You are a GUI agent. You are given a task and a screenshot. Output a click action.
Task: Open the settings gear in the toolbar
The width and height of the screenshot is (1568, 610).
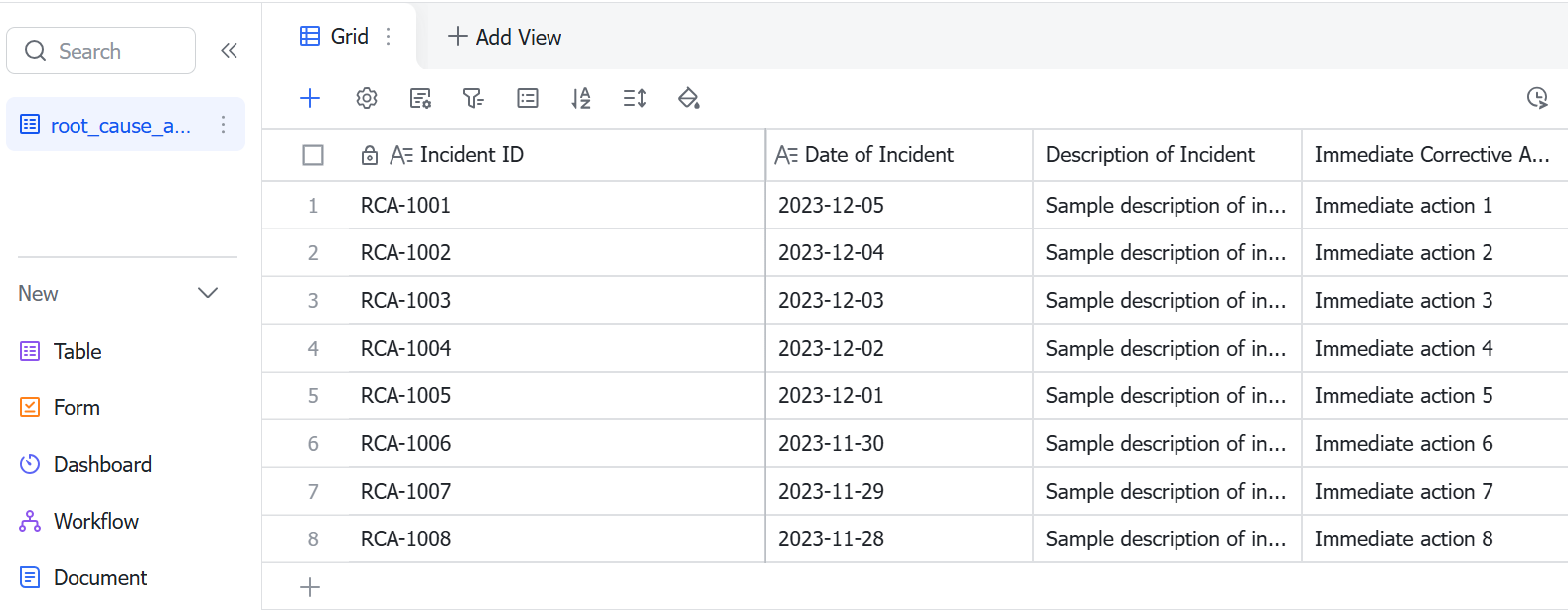coord(367,98)
